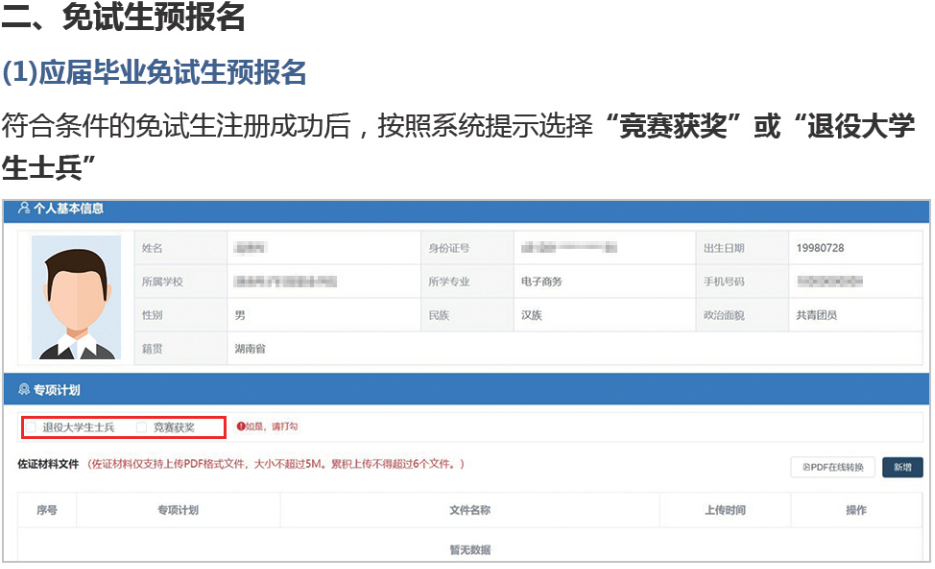Click the 操作 column header

(856, 510)
